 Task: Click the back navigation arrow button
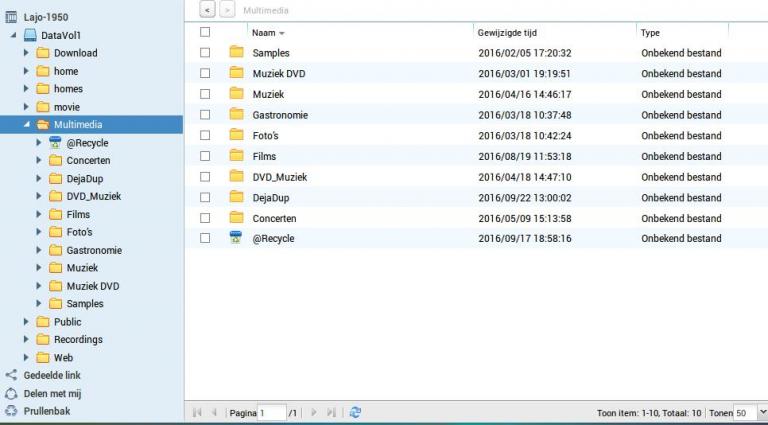(207, 9)
